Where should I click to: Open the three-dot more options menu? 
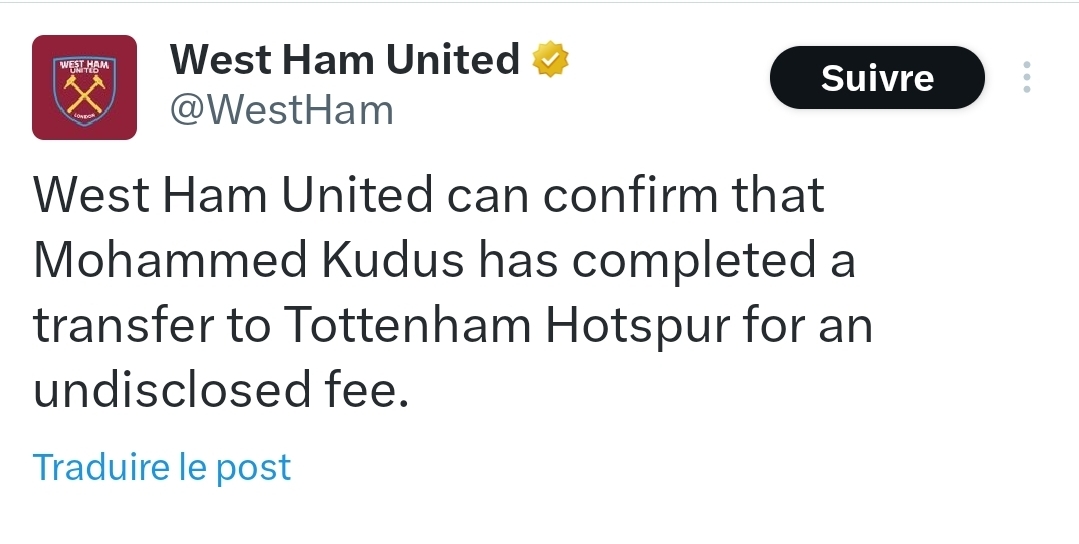click(1026, 78)
